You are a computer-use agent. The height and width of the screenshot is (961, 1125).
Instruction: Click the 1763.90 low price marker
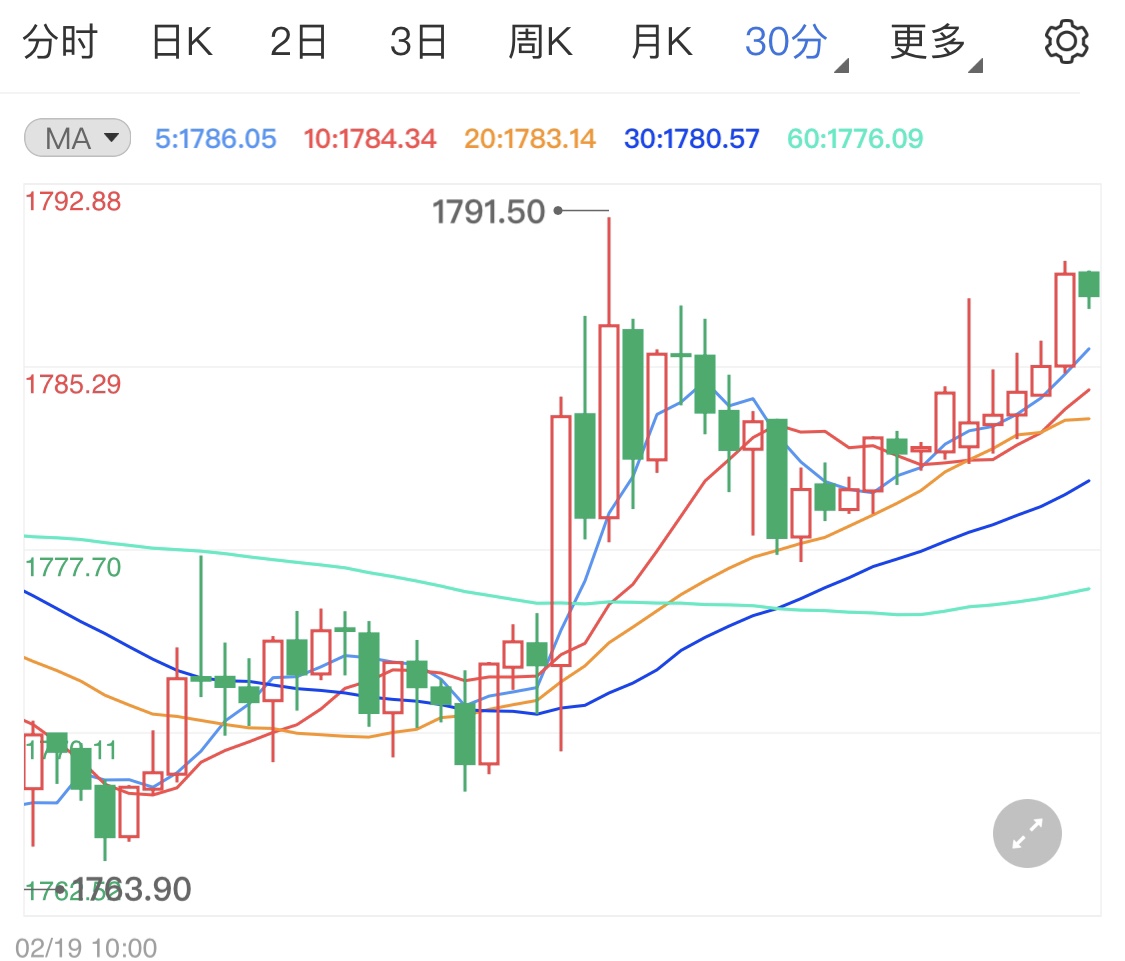pos(130,888)
